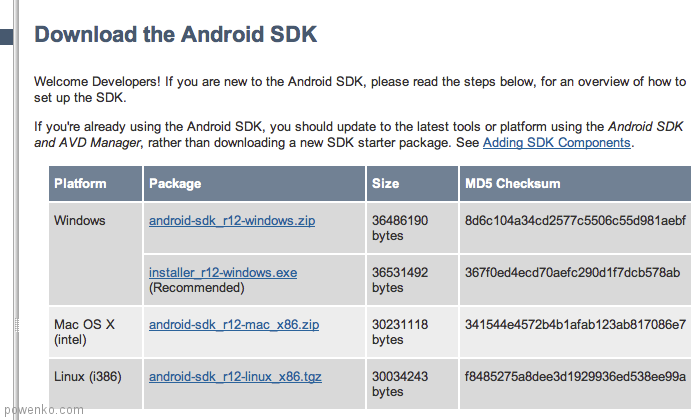
Task: Select the Mac OS X MD5 checksum
Action: point(575,325)
